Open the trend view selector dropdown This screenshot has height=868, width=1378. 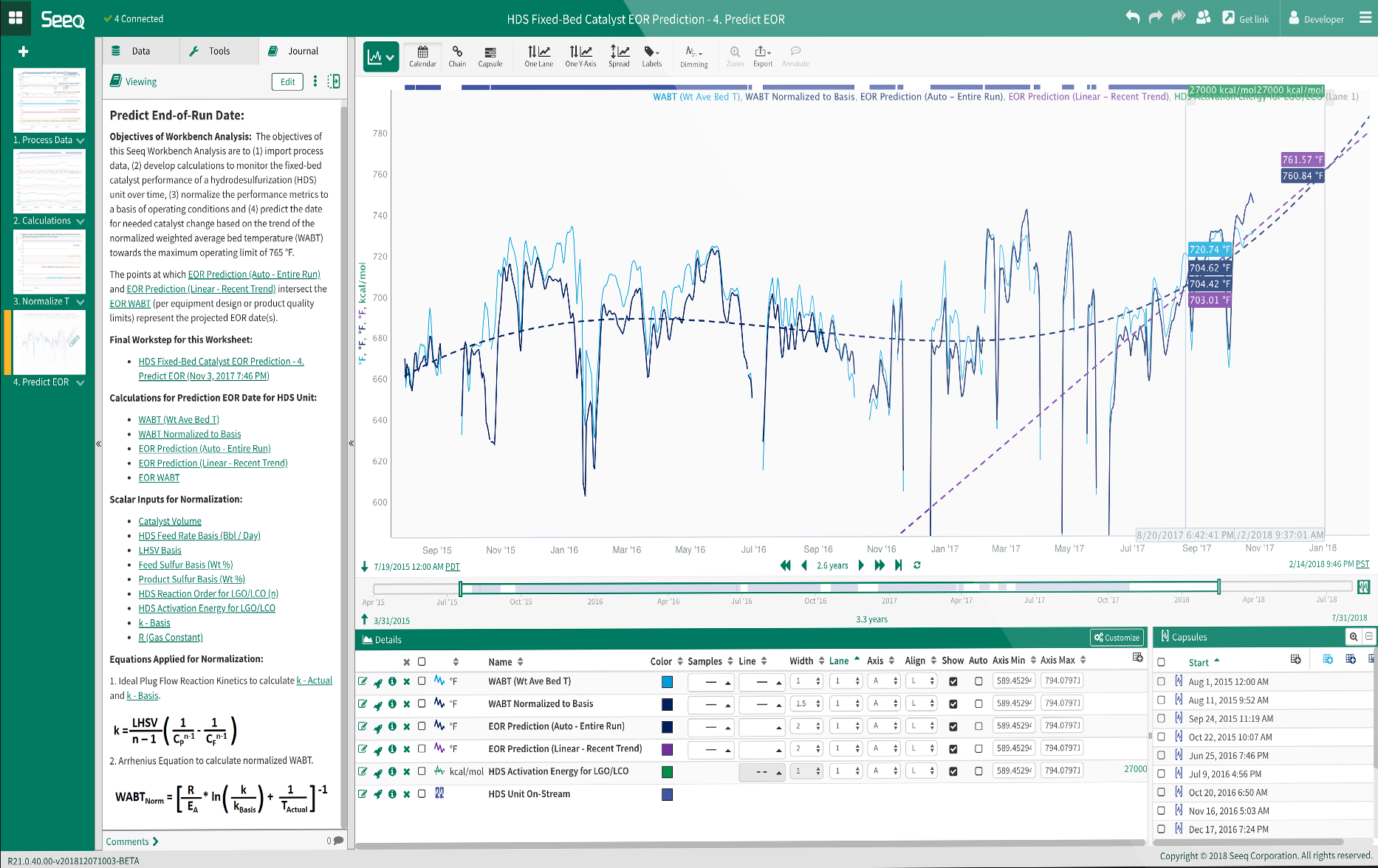(381, 57)
